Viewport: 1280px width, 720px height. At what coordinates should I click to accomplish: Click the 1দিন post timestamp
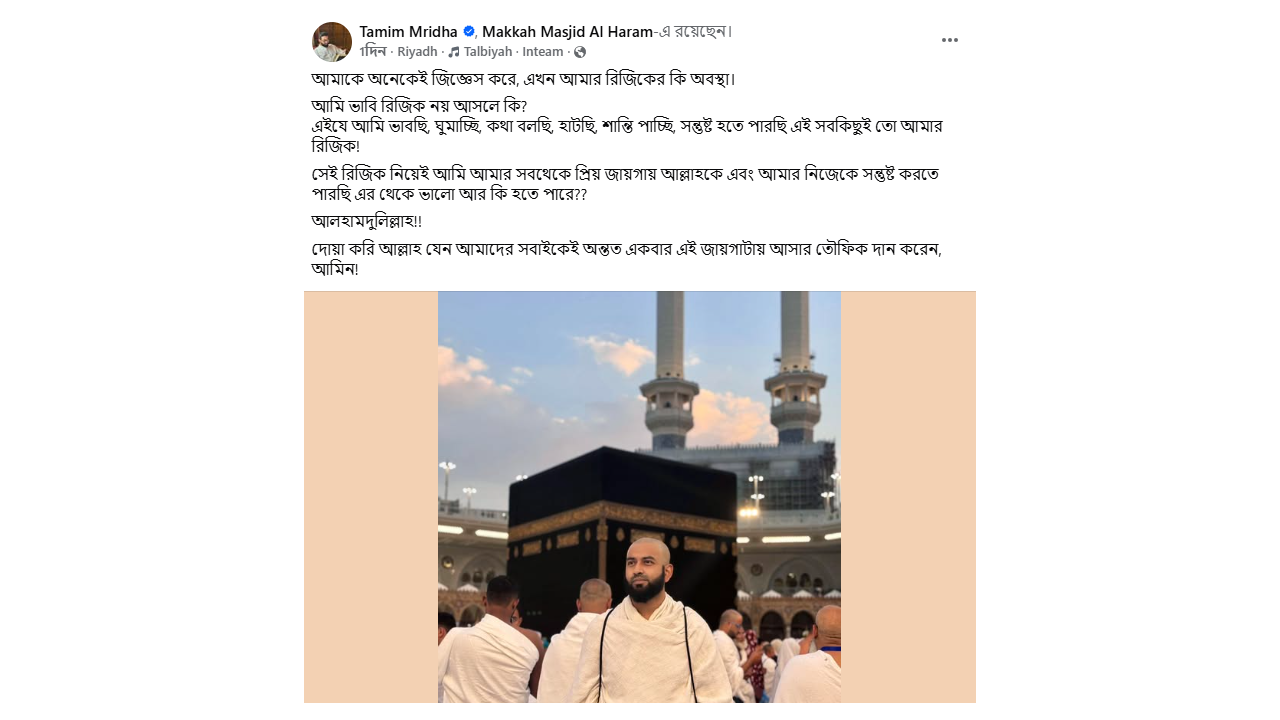coord(373,52)
